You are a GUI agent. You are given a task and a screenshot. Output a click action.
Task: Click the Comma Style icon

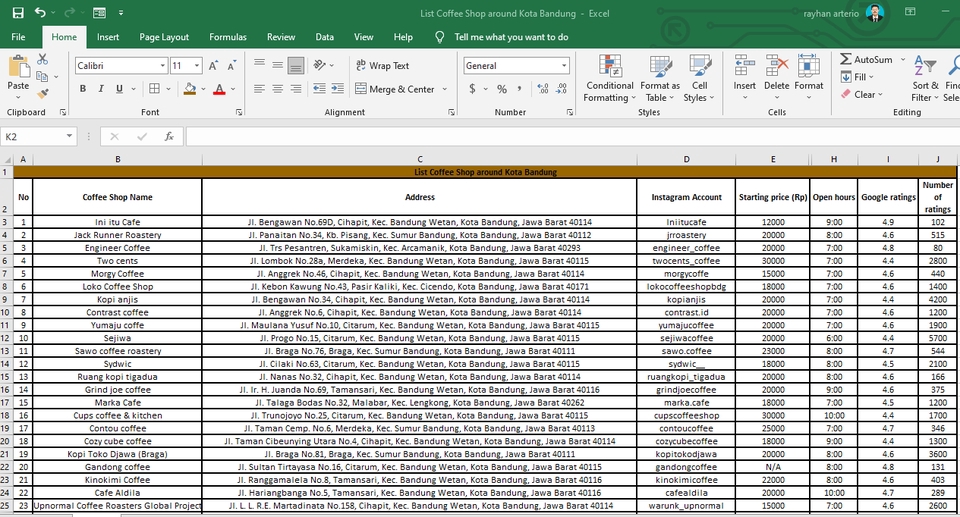tap(520, 89)
